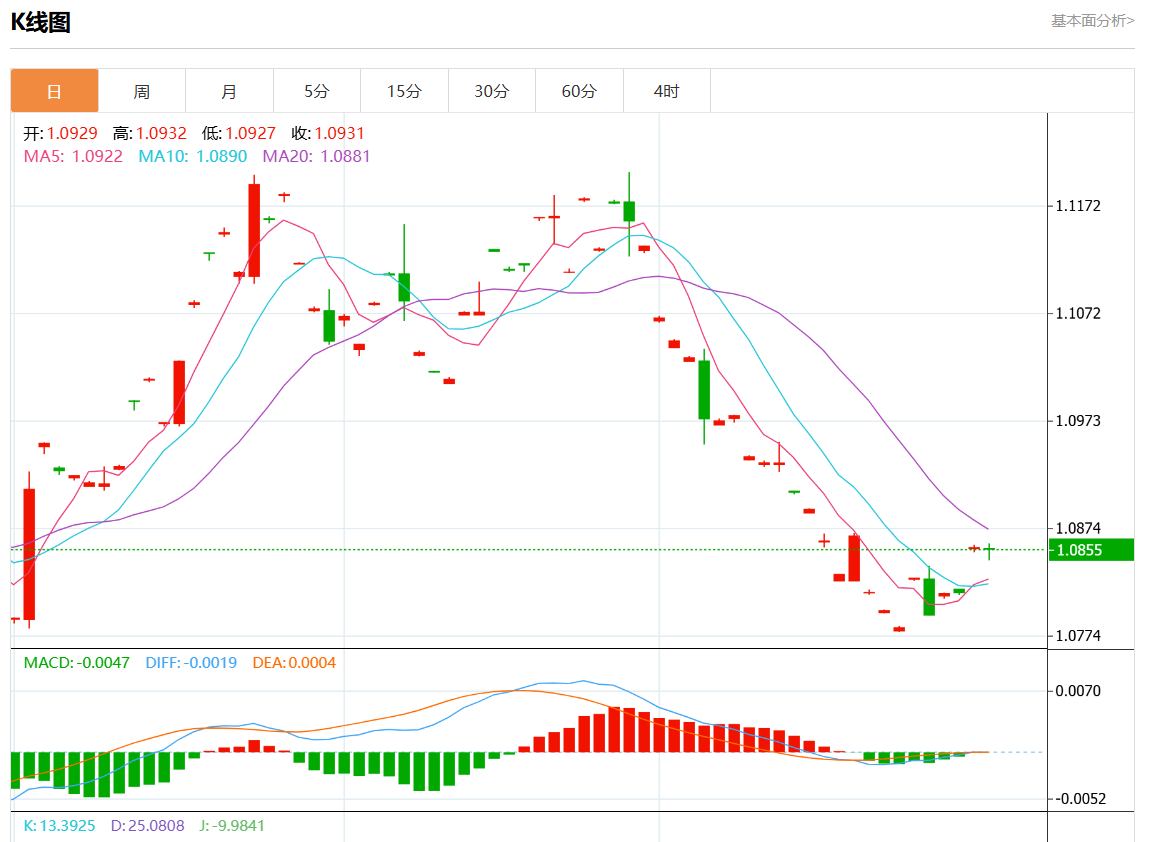Select the DIFF value label
The width and height of the screenshot is (1162, 842).
click(191, 662)
